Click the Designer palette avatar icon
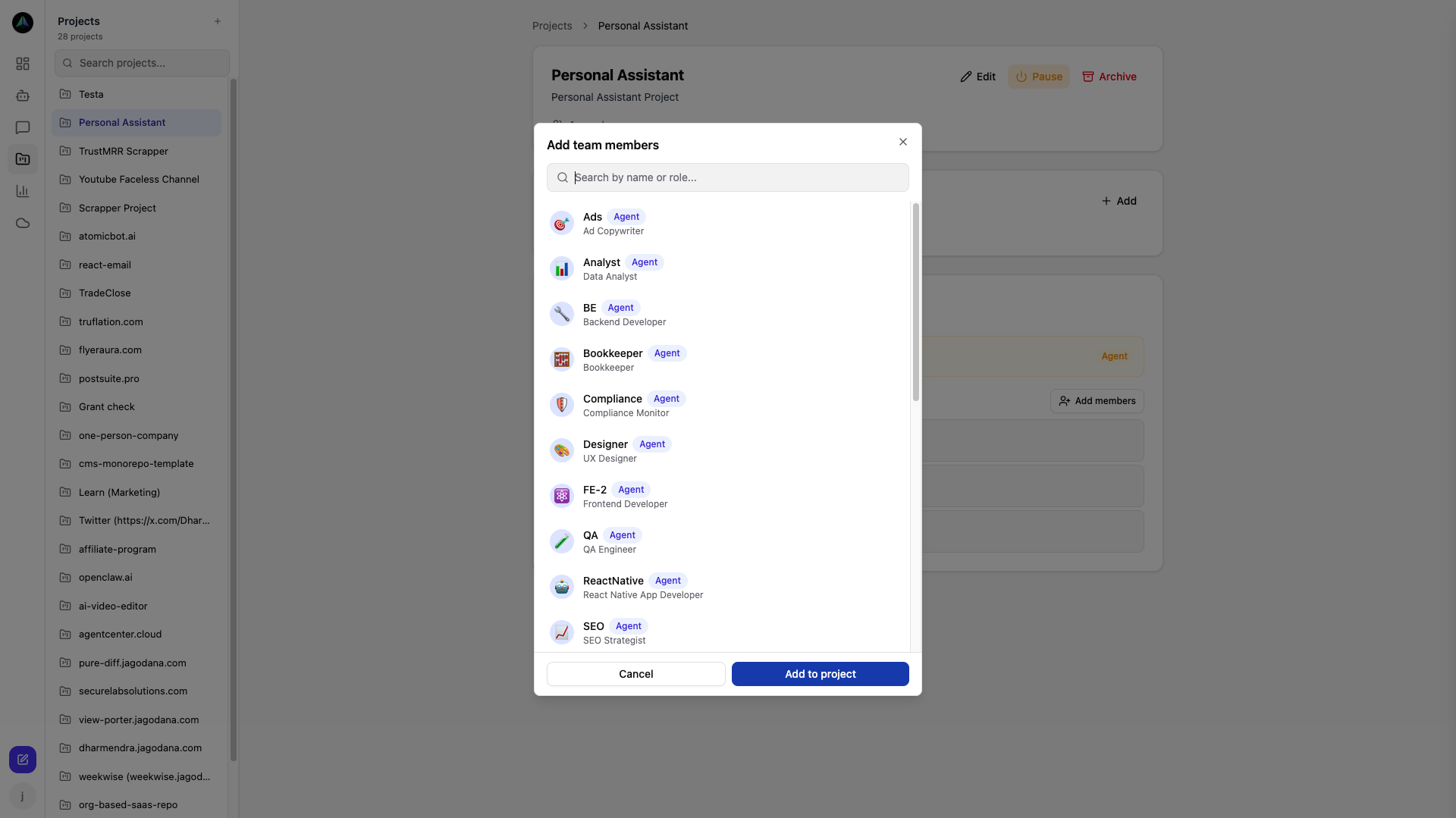The image size is (1456, 818). (561, 450)
